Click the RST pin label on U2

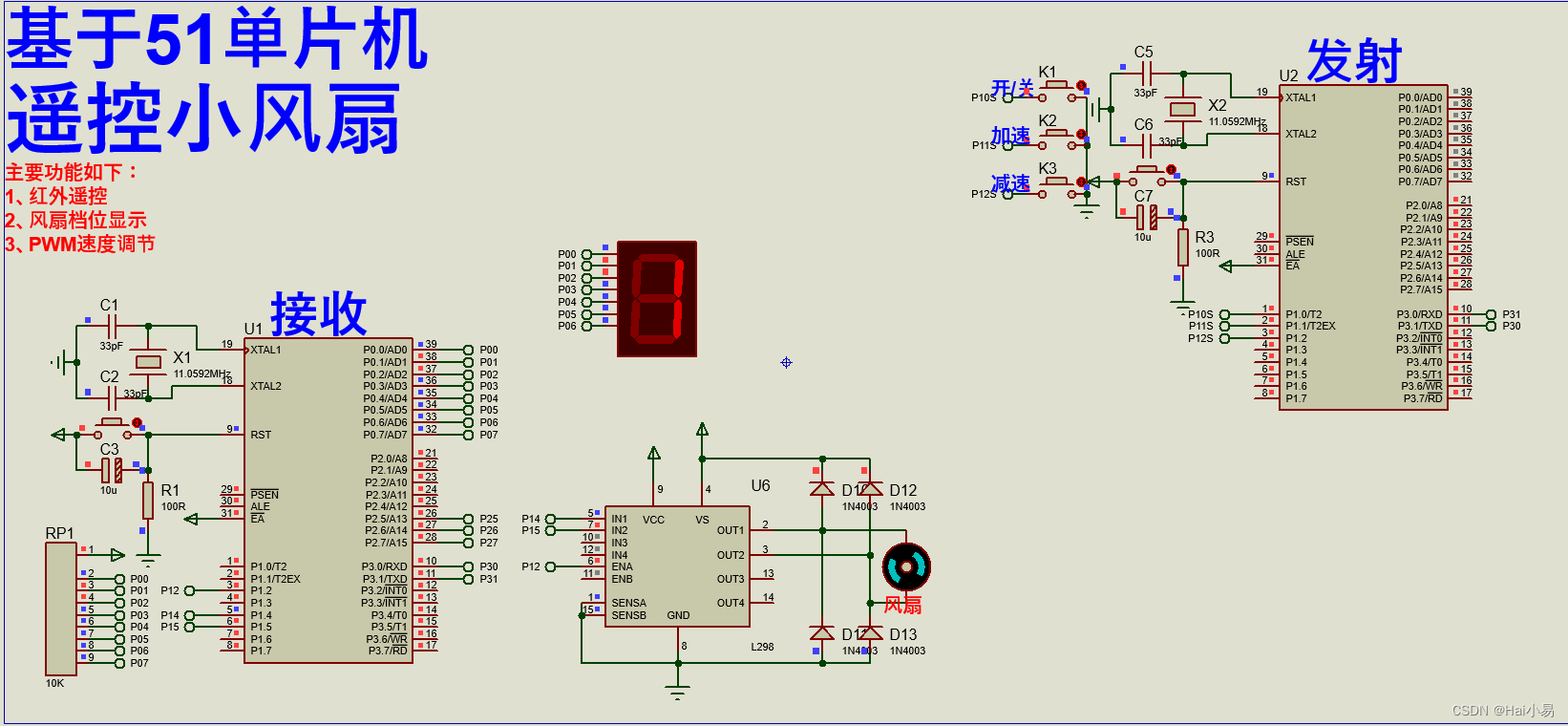[x=1296, y=181]
